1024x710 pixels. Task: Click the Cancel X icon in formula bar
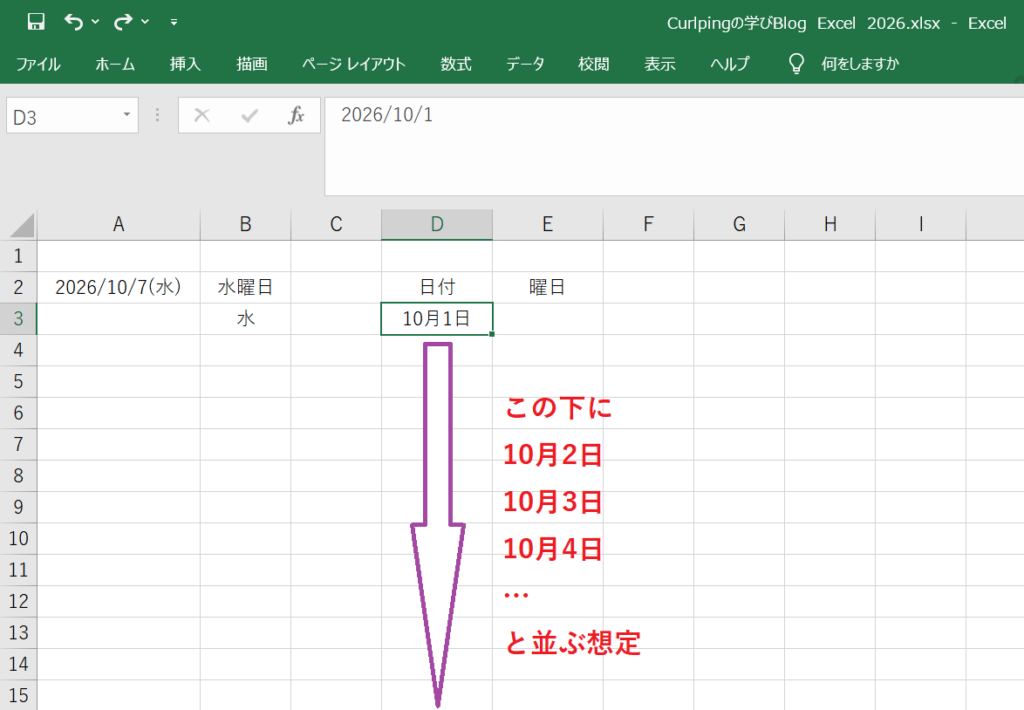(x=202, y=116)
